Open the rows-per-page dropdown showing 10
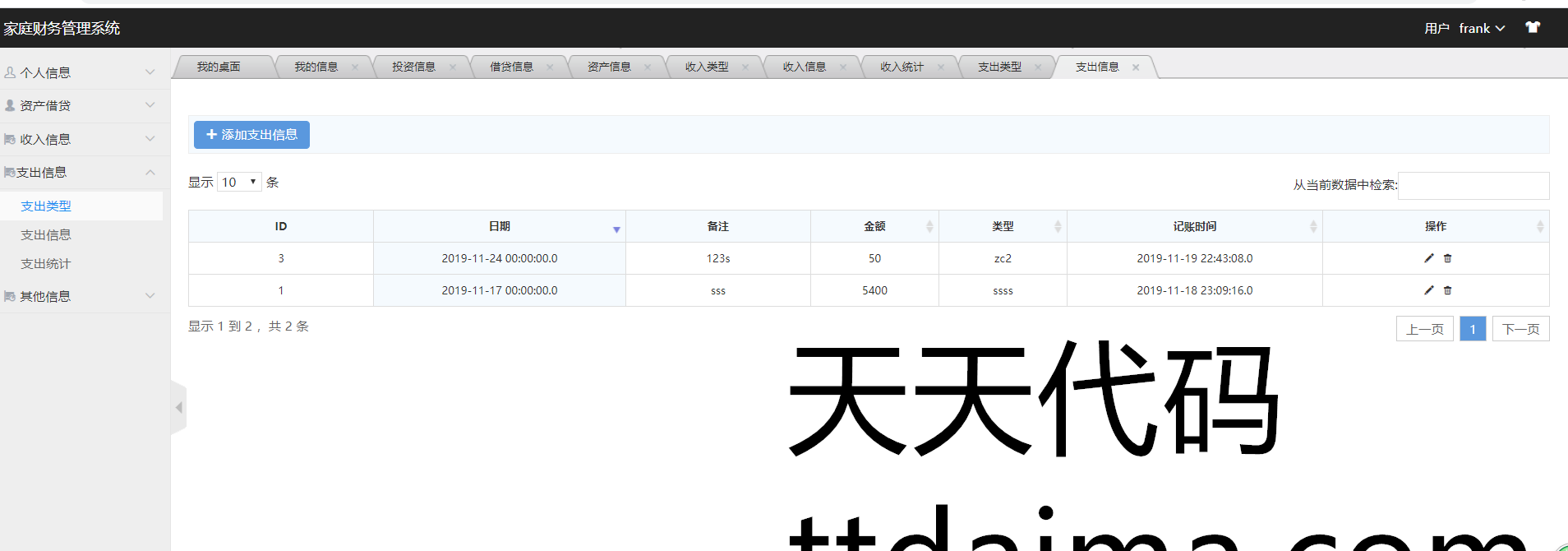Image resolution: width=1568 pixels, height=551 pixels. click(239, 182)
